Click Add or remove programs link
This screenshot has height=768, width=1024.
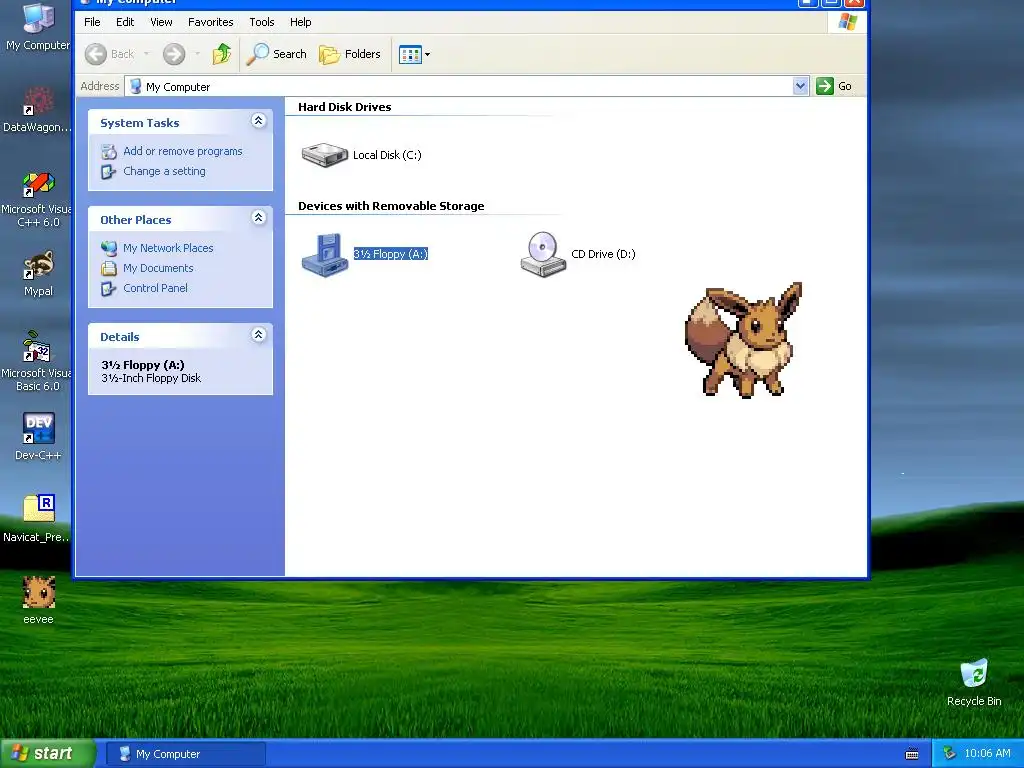[183, 151]
